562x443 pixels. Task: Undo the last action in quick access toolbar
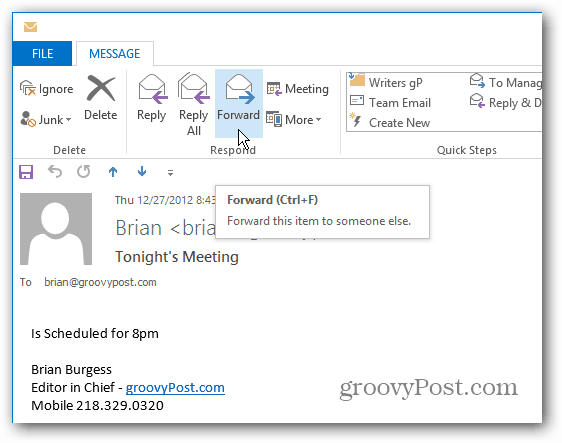55,172
